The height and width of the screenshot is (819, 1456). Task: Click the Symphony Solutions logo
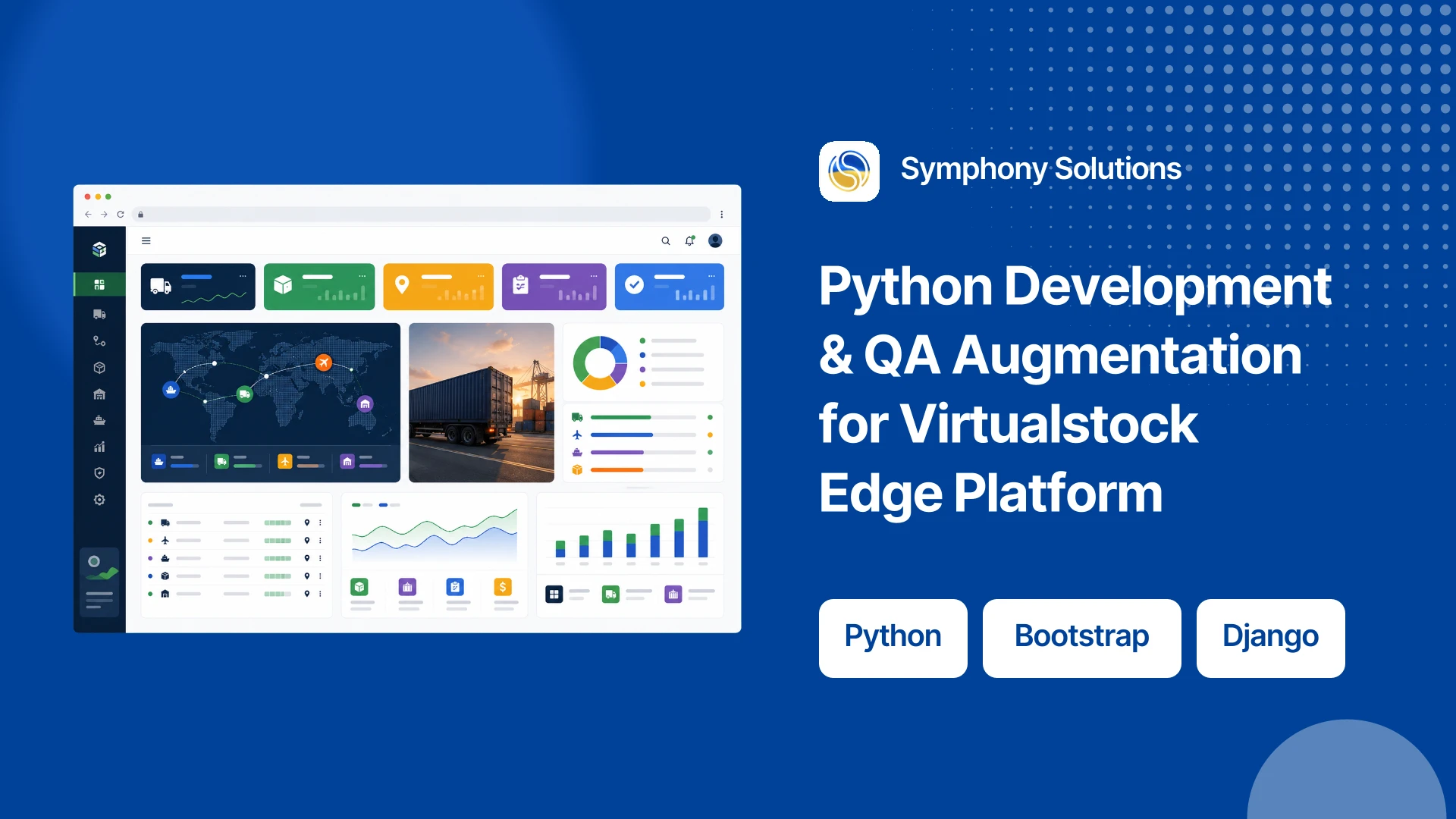point(849,171)
